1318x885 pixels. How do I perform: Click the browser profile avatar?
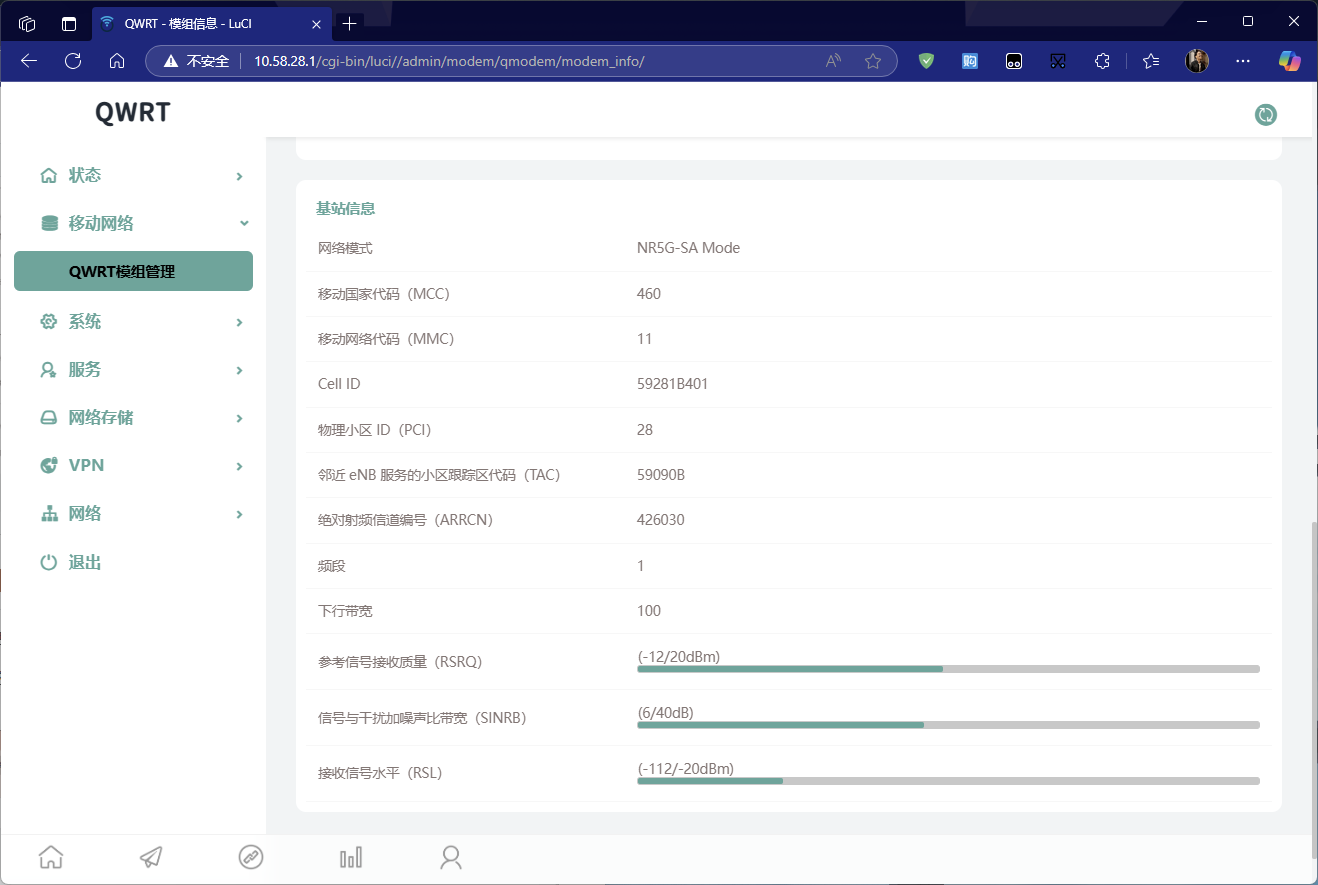coord(1197,61)
